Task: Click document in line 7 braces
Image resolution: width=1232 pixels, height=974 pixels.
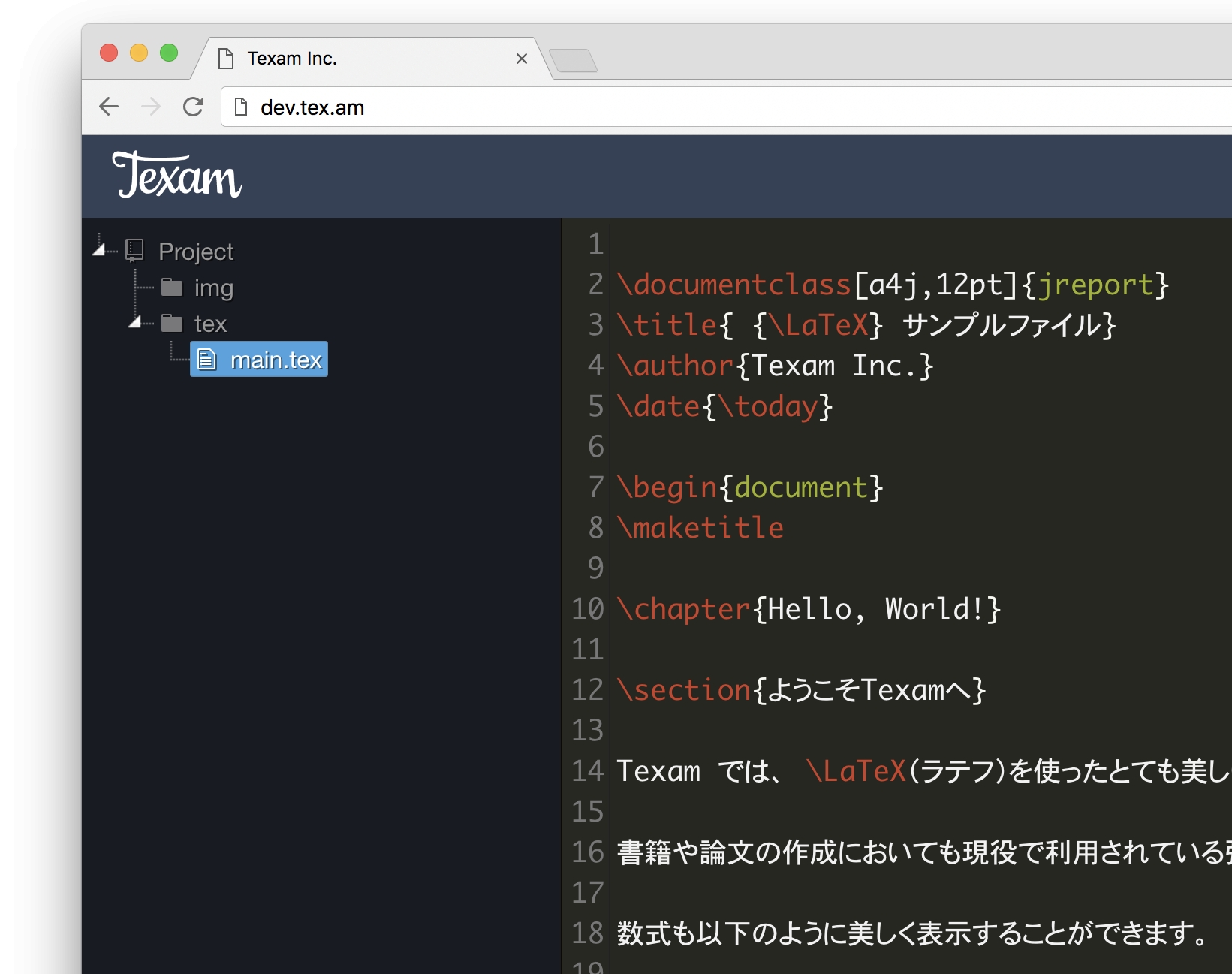Action: point(801,487)
